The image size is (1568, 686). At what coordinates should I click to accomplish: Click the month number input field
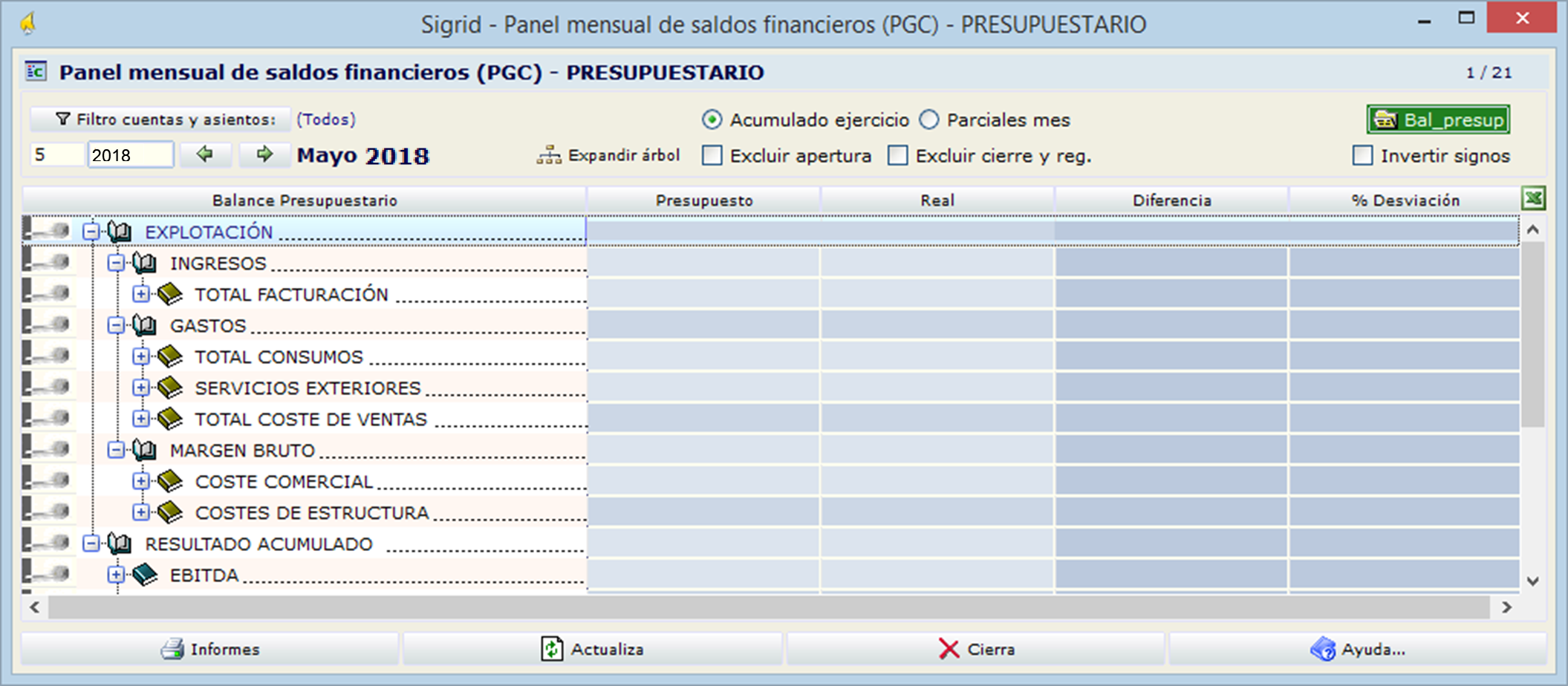pyautogui.click(x=58, y=154)
